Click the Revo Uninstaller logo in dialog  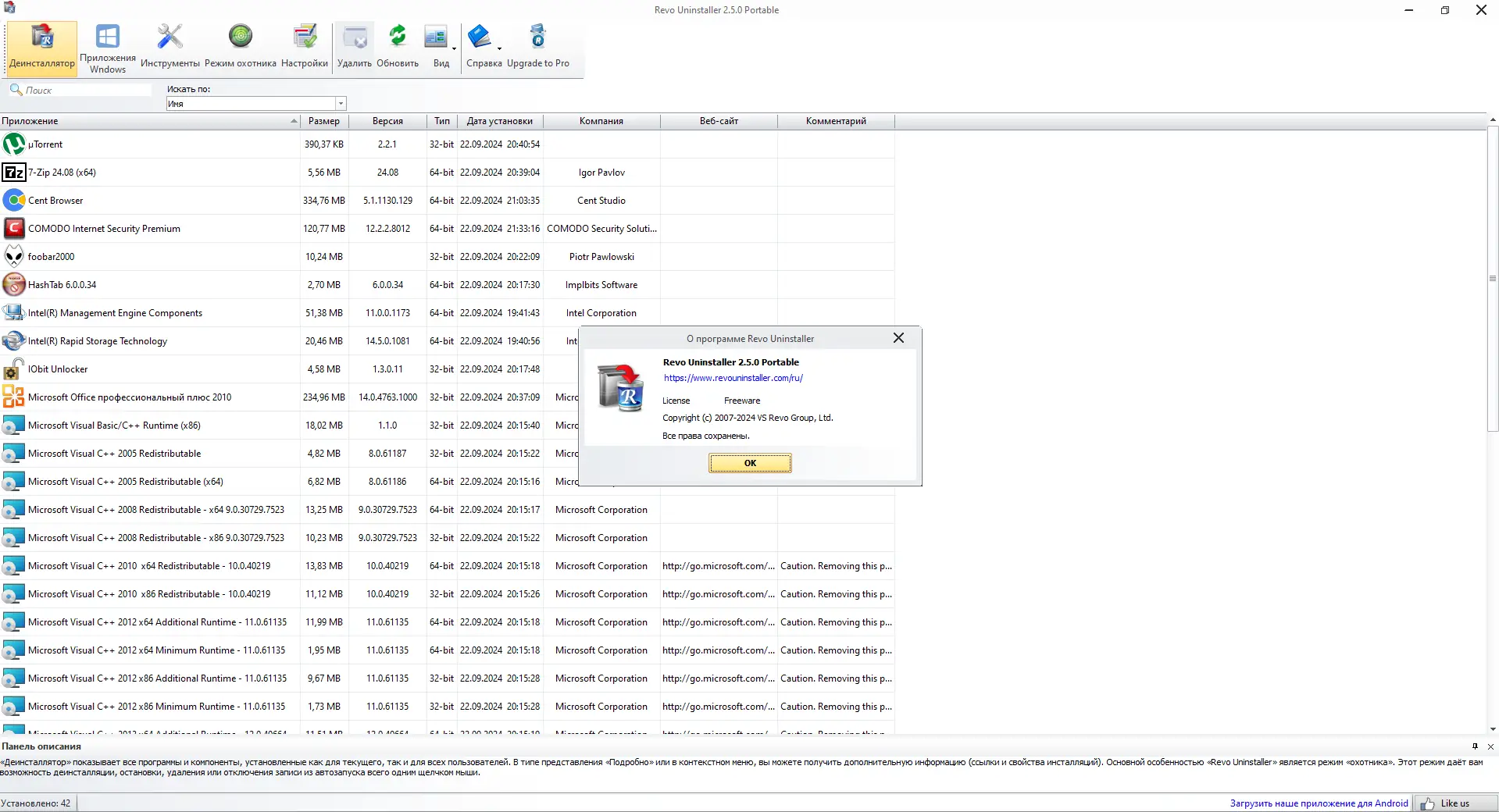coord(621,388)
